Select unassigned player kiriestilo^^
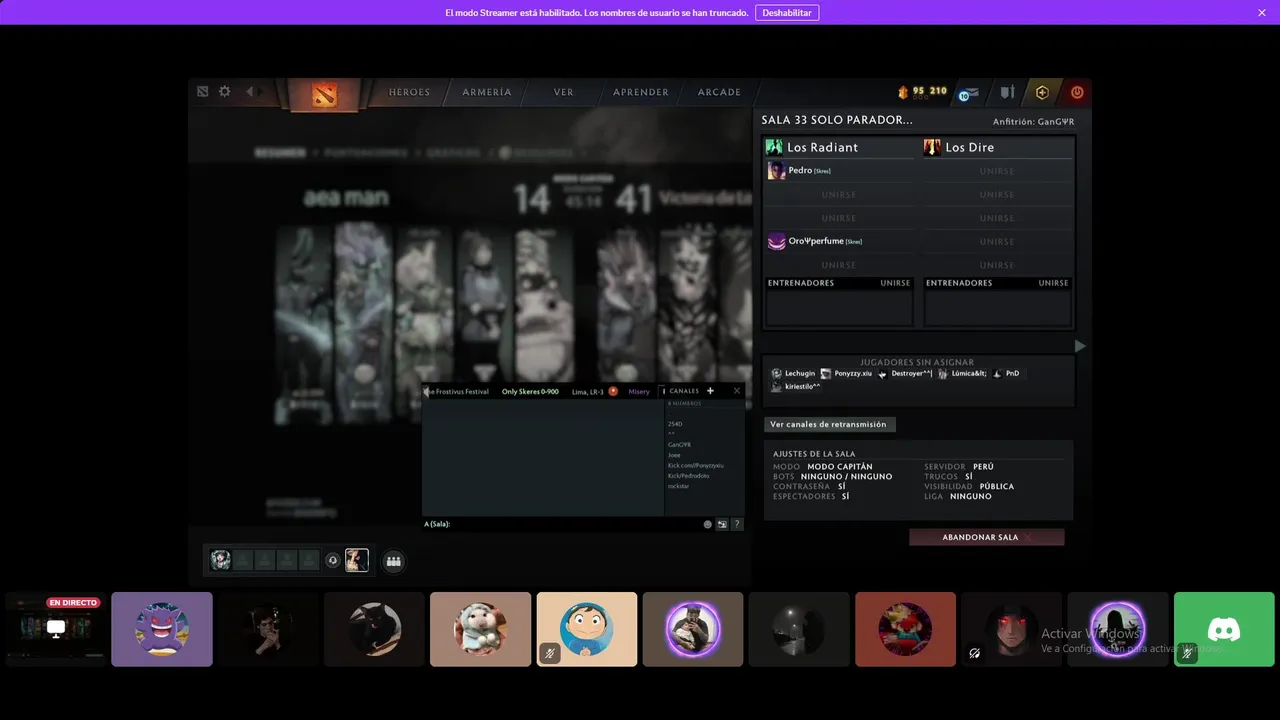Screen dimensions: 1280x720 point(796,386)
